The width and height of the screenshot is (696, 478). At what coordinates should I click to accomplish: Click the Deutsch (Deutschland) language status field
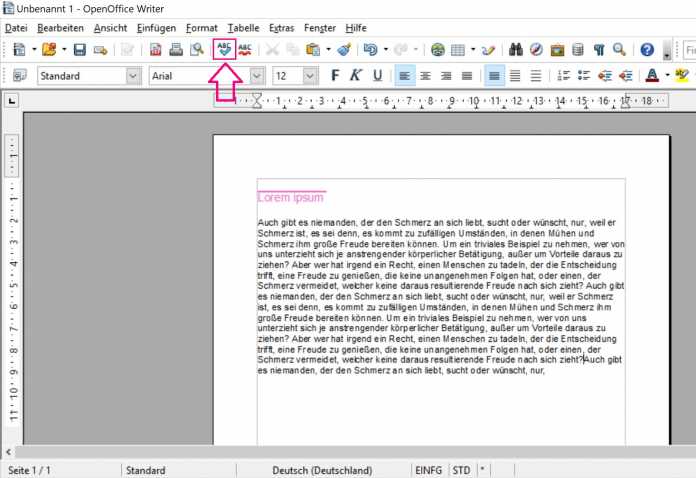tap(322, 470)
